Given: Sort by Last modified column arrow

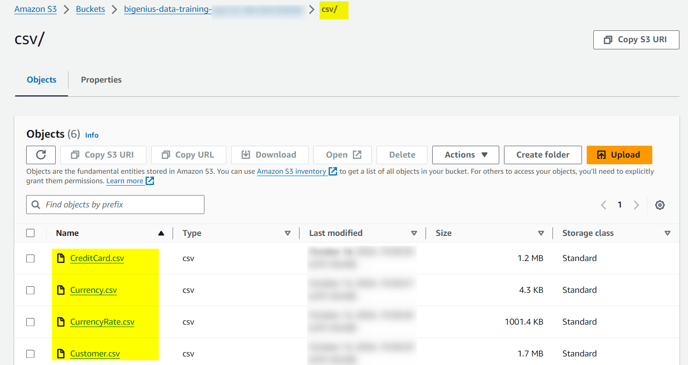Looking at the screenshot, I should [x=414, y=233].
